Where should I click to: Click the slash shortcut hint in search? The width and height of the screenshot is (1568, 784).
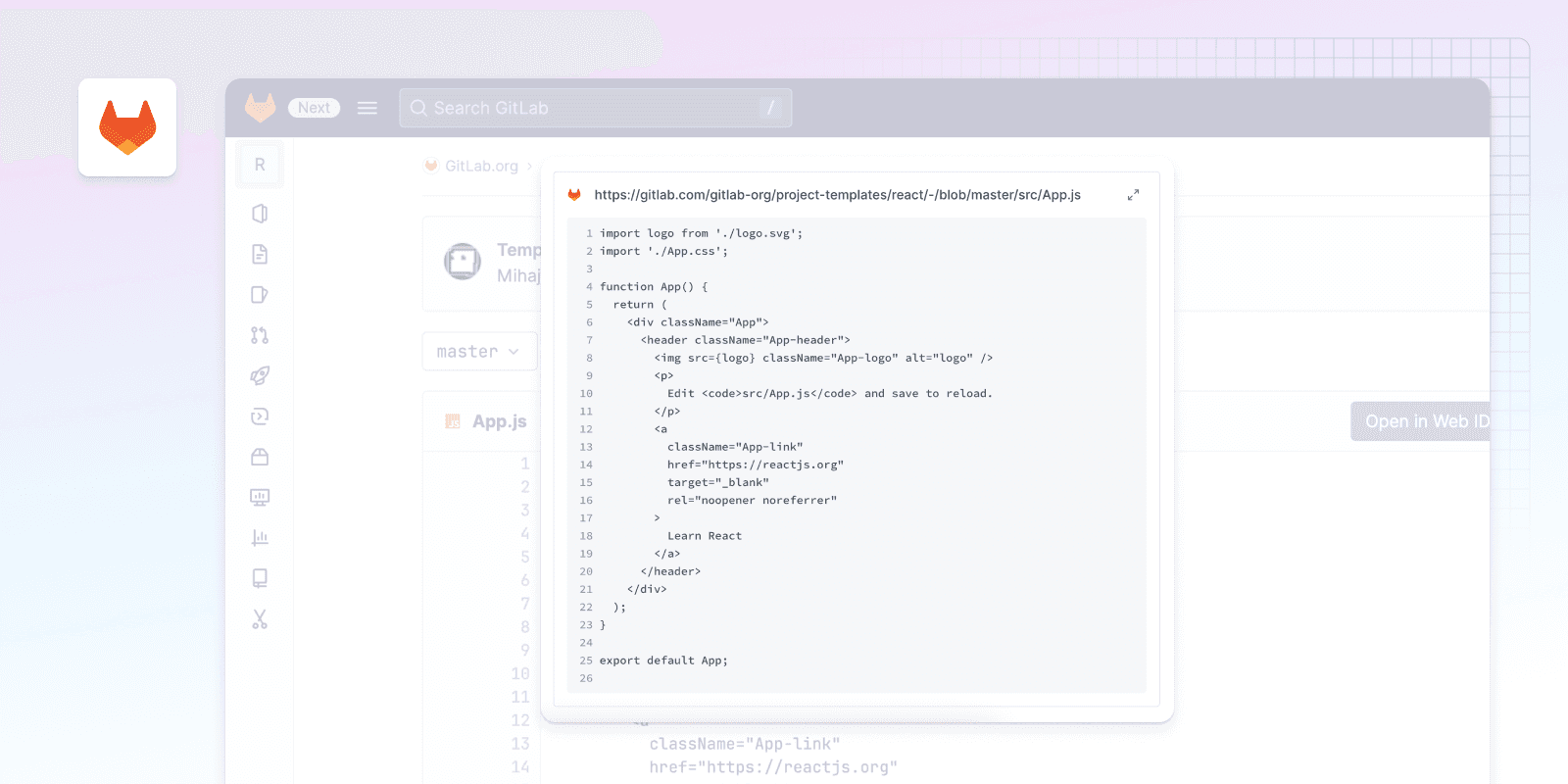(770, 108)
